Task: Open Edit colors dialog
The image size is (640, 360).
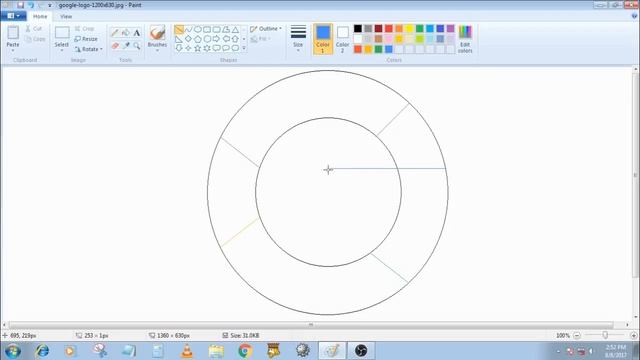Action: click(465, 39)
